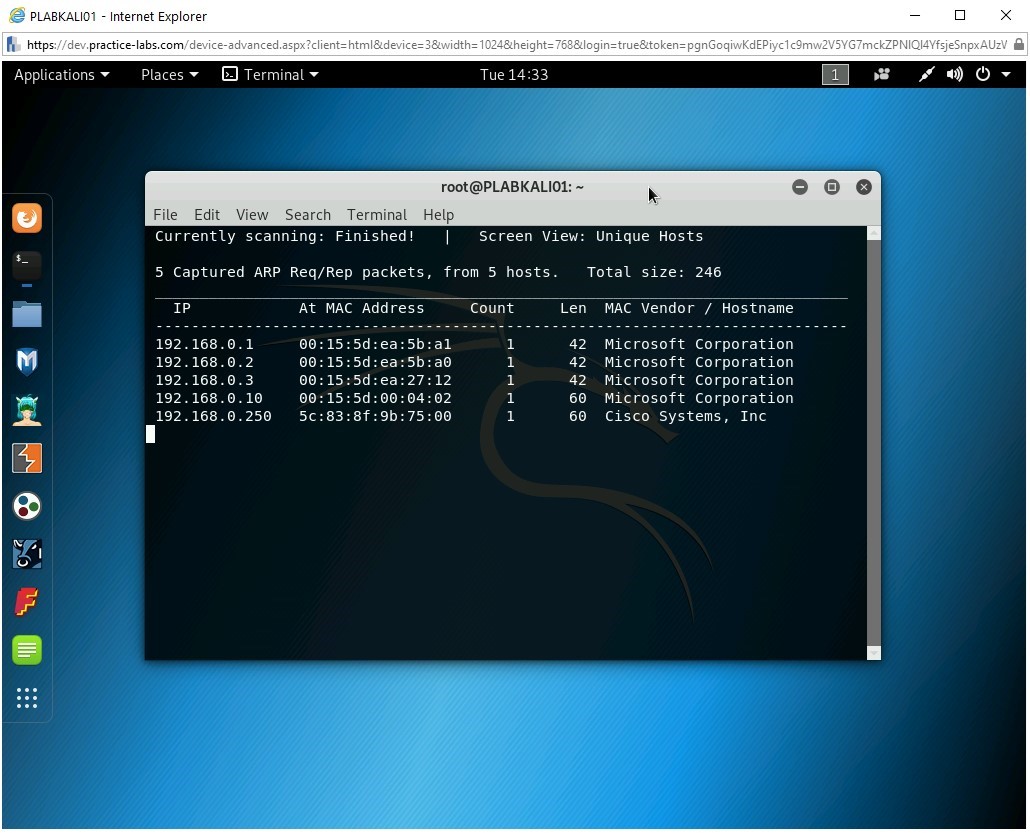Image resolution: width=1030 pixels, height=833 pixels.
Task: Expand the Applications menu in top bar
Action: click(x=61, y=75)
